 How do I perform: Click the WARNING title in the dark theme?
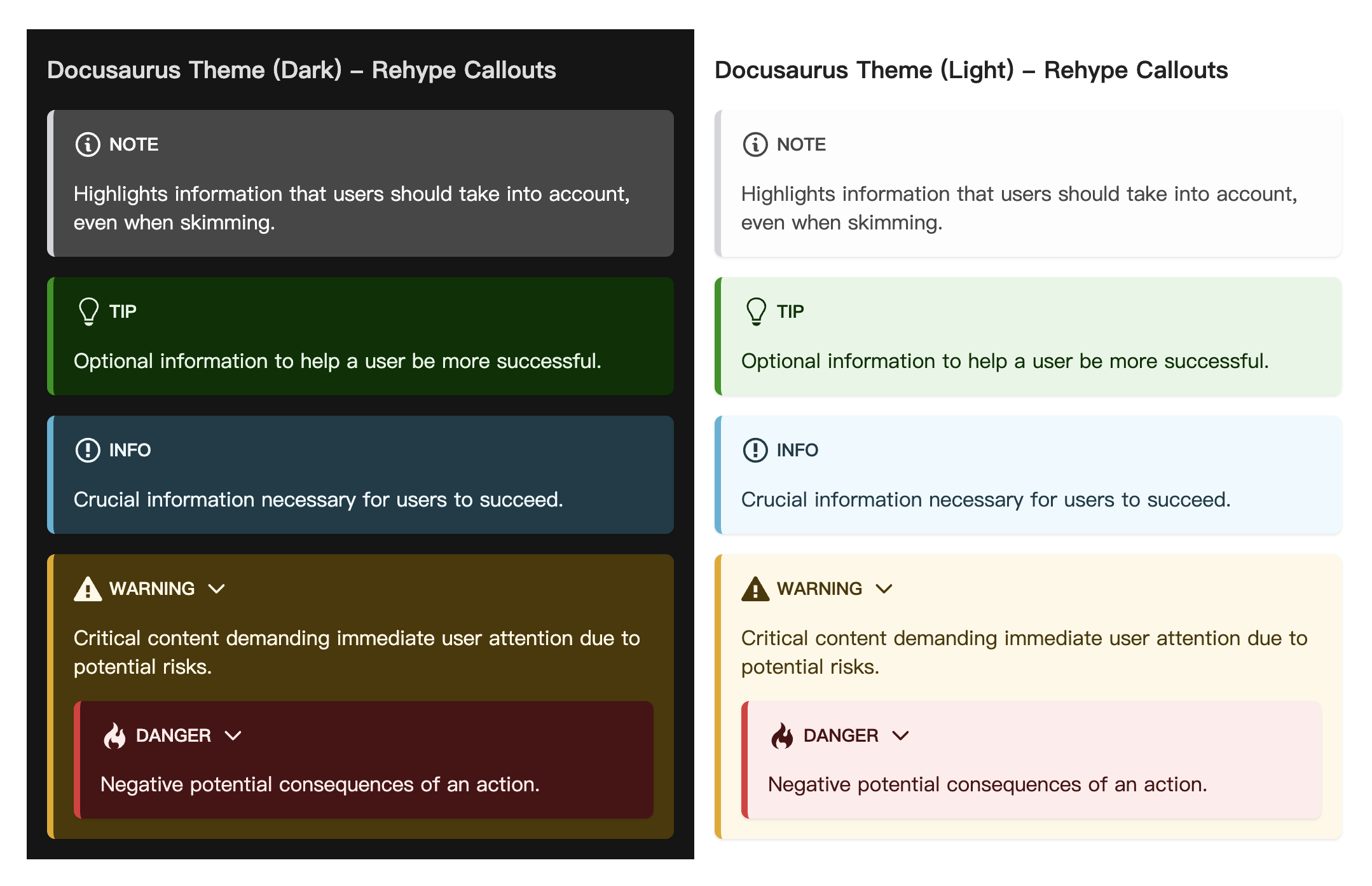pos(152,589)
